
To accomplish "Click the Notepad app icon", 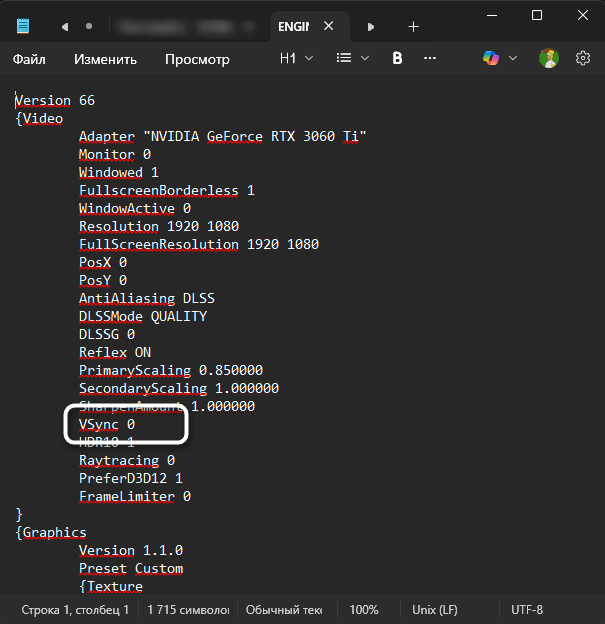I will tap(23, 26).
